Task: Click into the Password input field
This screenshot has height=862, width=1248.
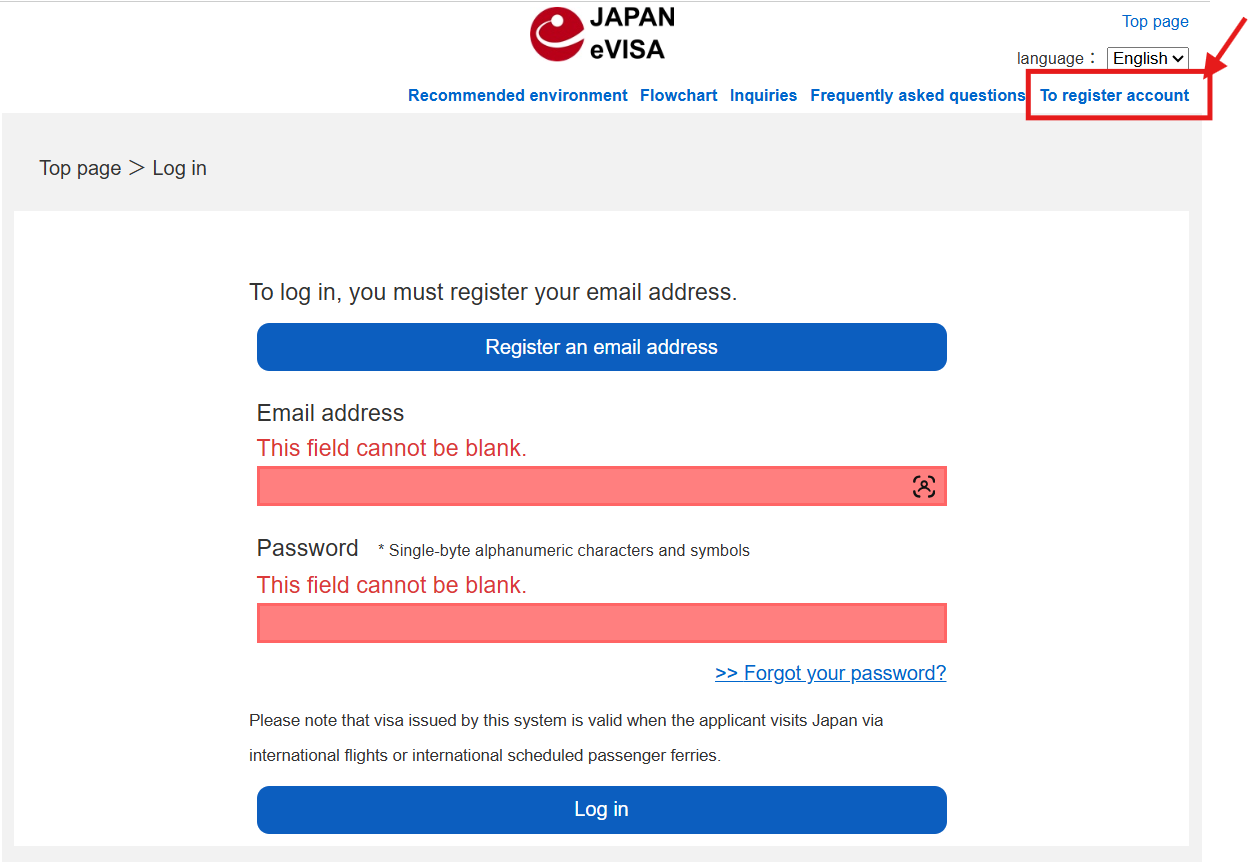Action: (x=601, y=623)
